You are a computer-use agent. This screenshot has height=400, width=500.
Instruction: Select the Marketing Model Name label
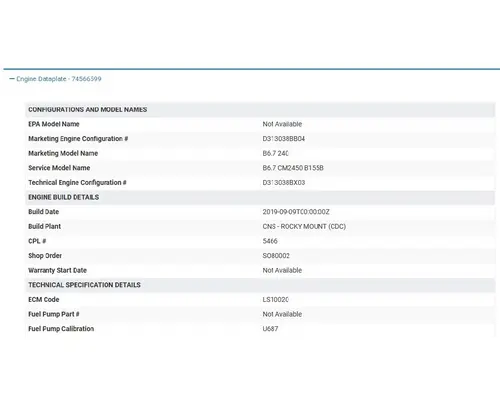click(x=63, y=153)
